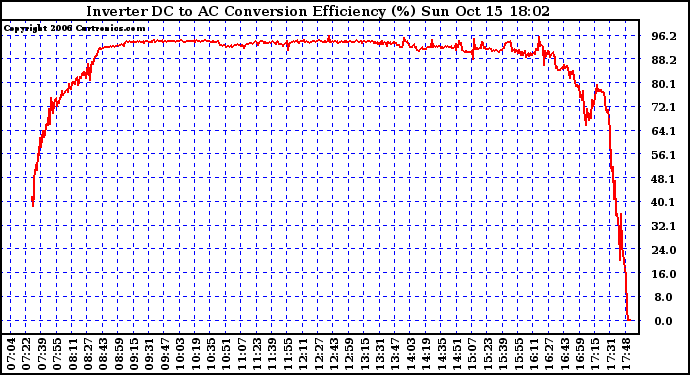Click the 10:51 time axis label
The height and width of the screenshot is (375, 690).
[226, 354]
